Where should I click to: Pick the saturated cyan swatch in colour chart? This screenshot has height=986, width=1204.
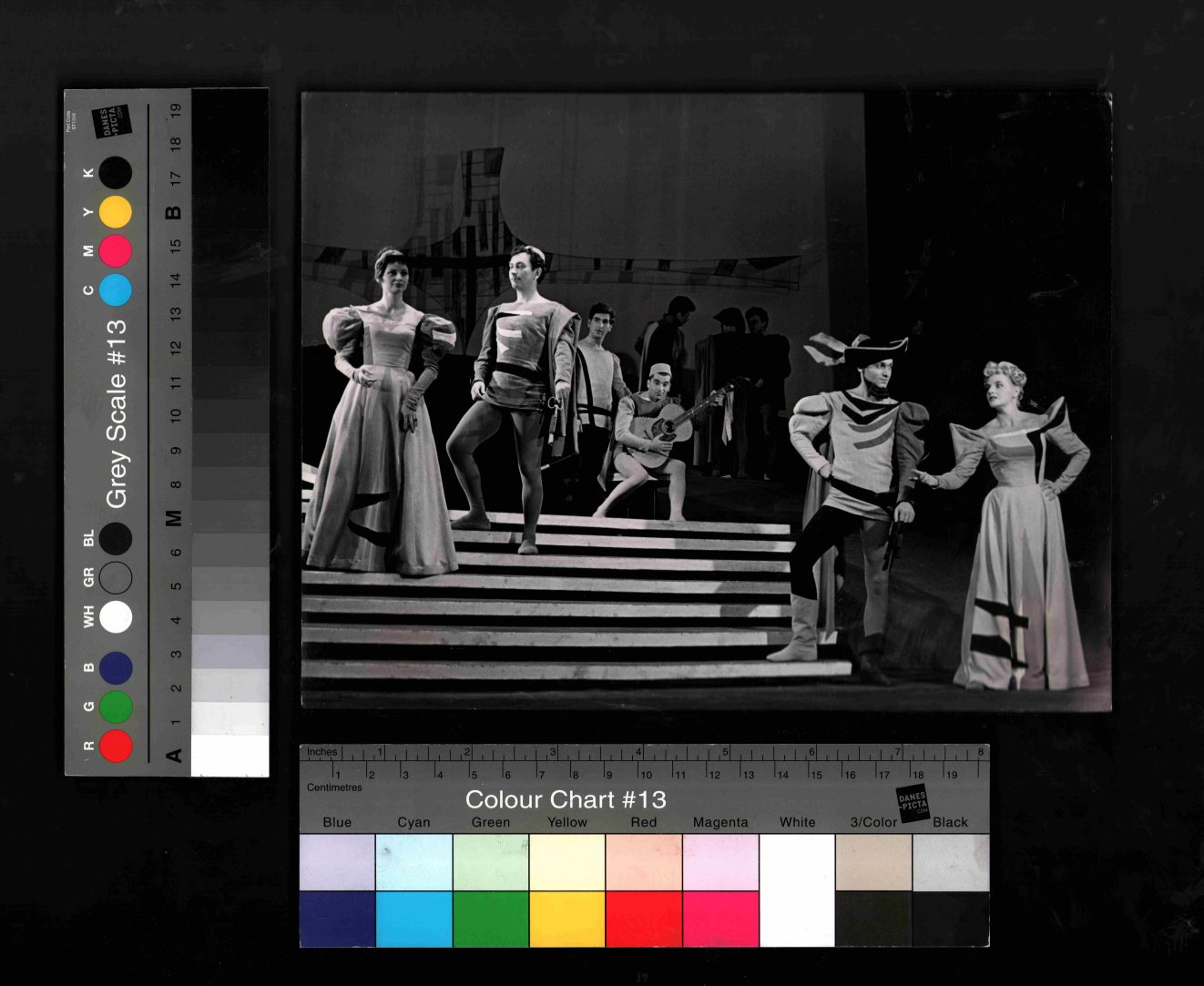click(x=413, y=919)
